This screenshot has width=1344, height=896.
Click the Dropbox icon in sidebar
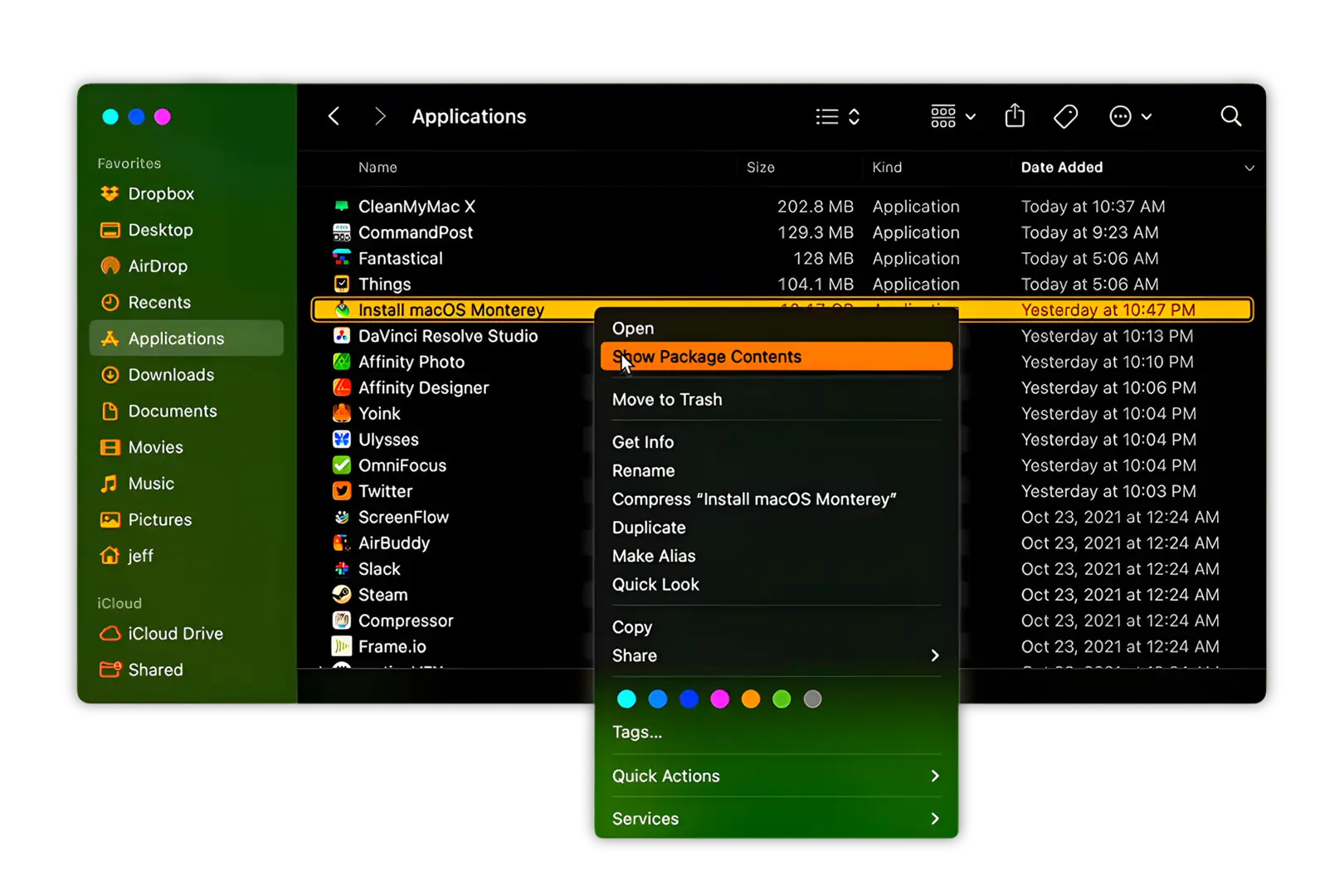click(110, 194)
